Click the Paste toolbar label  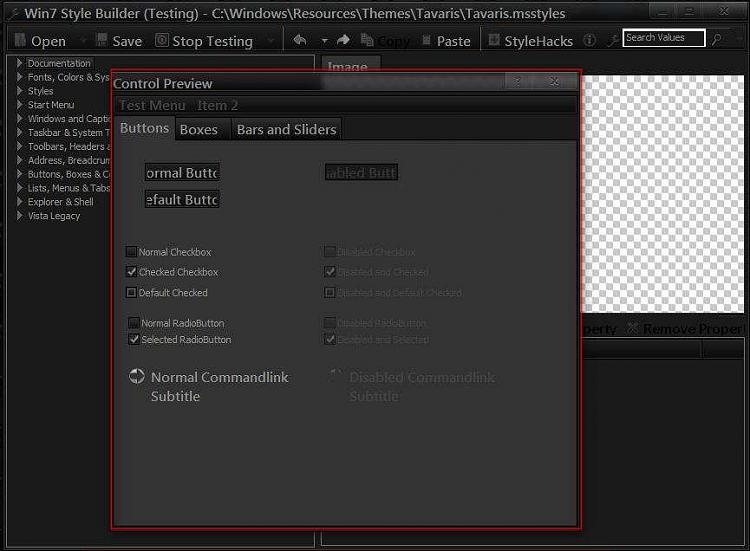(x=453, y=41)
